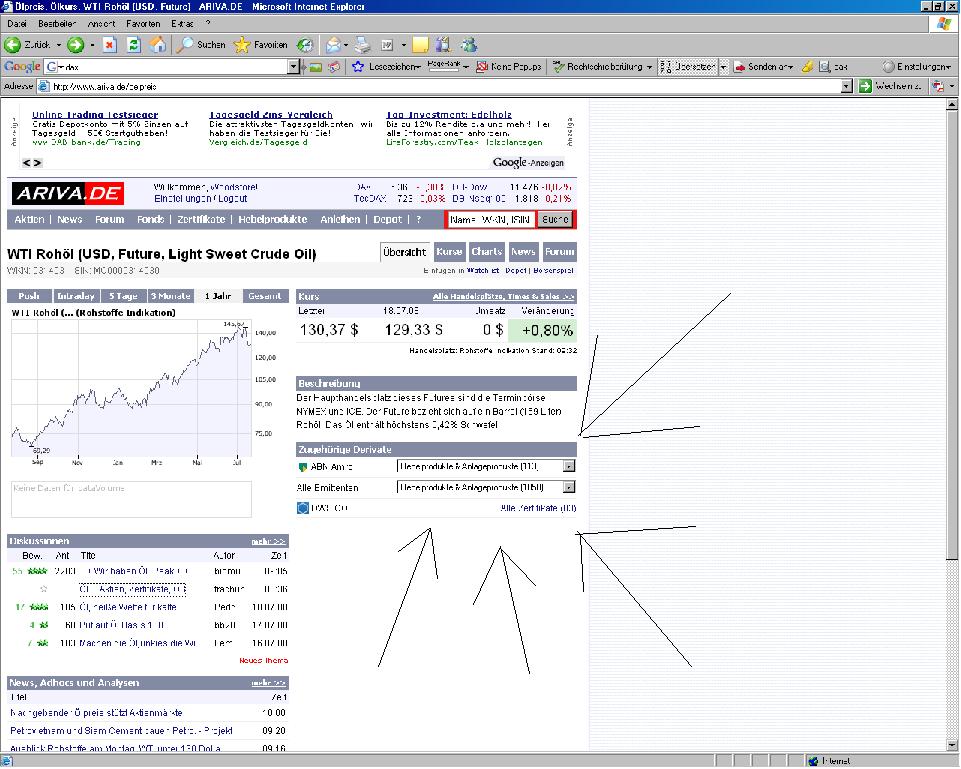Select the Intraday chart tab
The image size is (961, 769).
(x=76, y=296)
